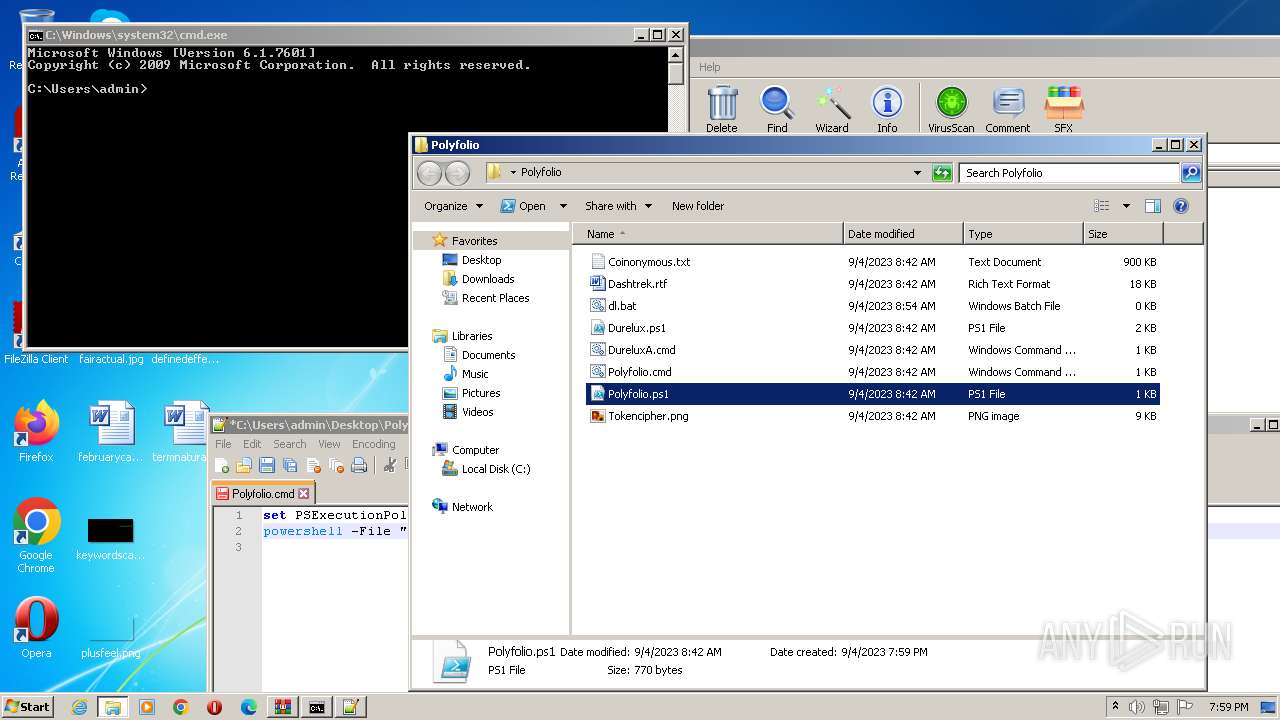Viewport: 1280px width, 720px height.
Task: Open the Edit menu in Notepad++
Action: point(252,444)
